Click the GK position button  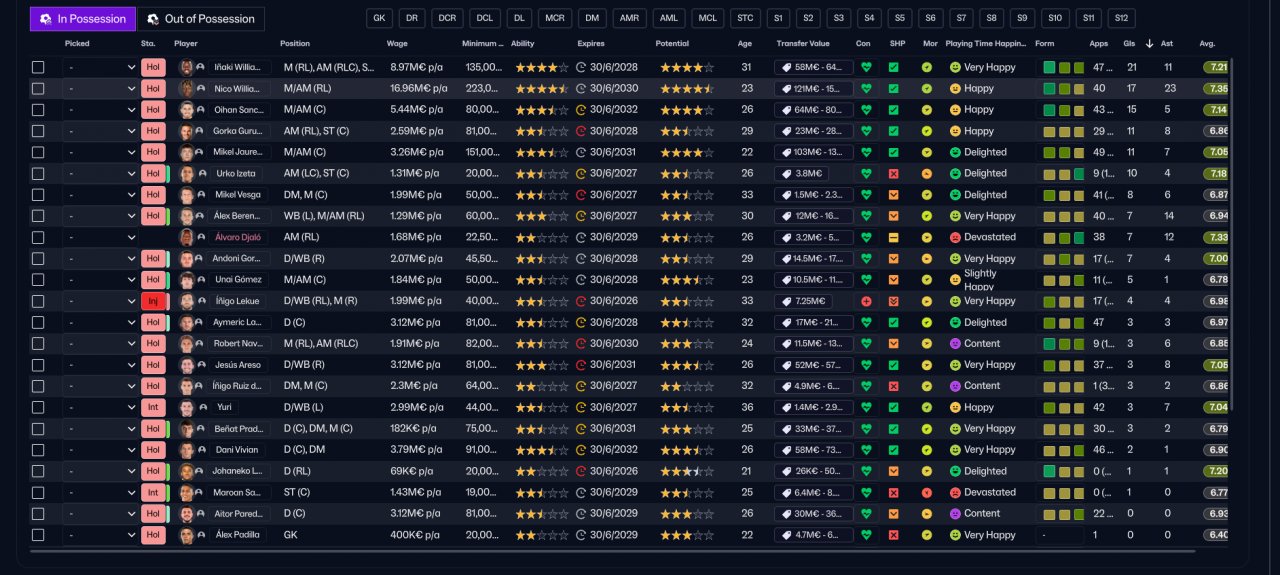pos(379,19)
